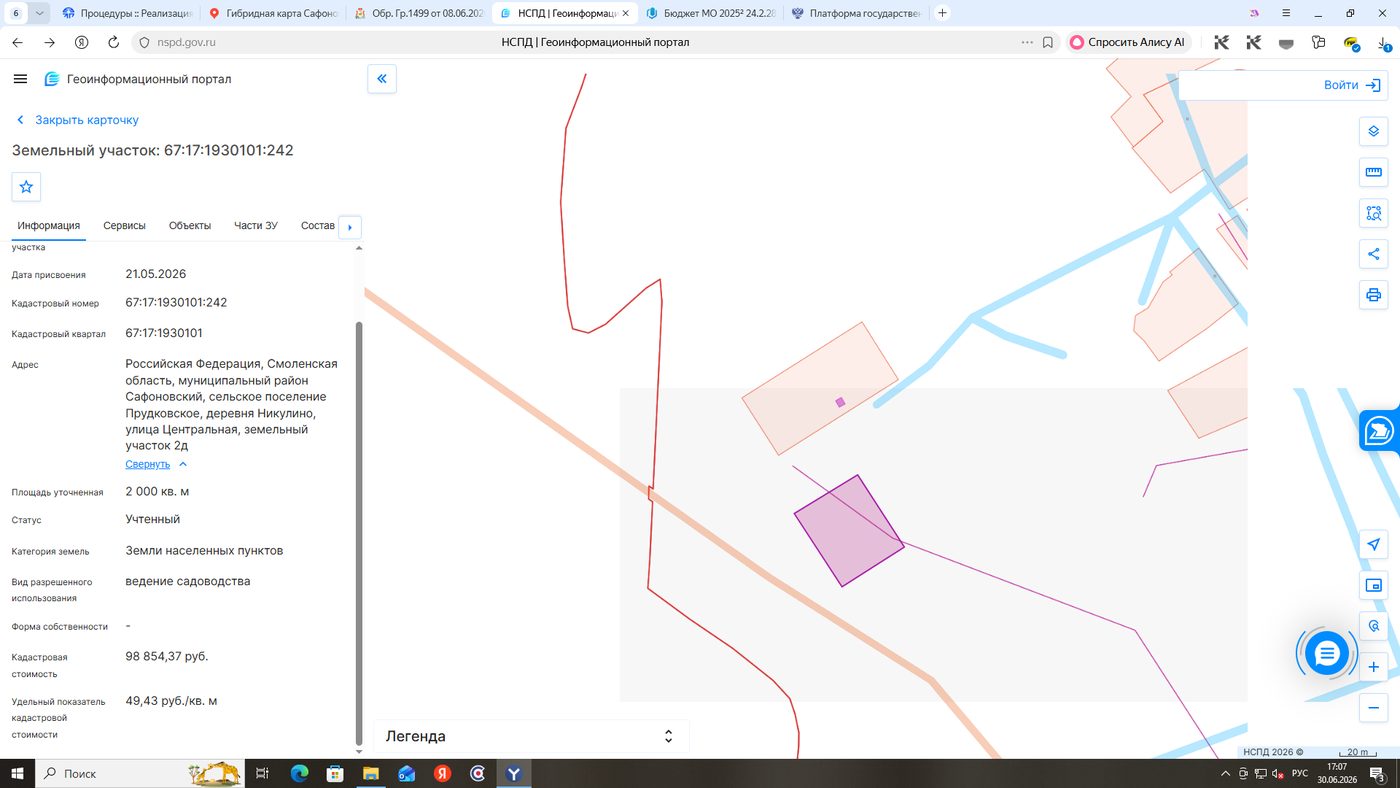This screenshot has height=788, width=1400.
Task: Add parcel to favorites with star icon
Action: click(26, 187)
